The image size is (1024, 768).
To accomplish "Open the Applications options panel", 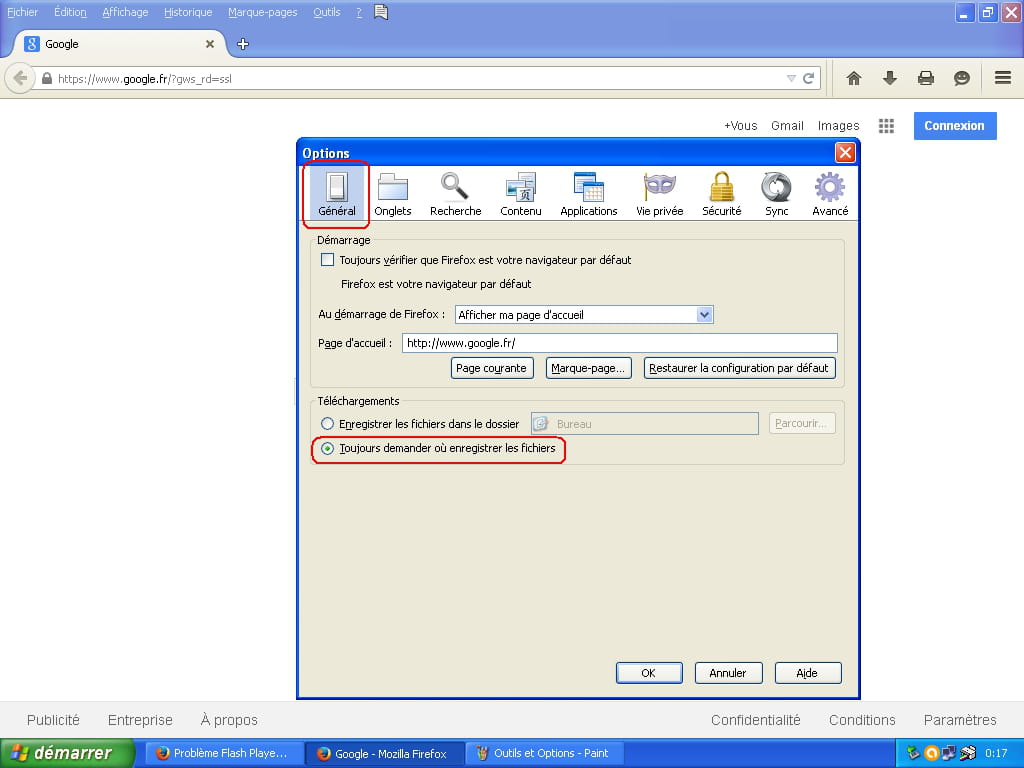I will pos(588,193).
